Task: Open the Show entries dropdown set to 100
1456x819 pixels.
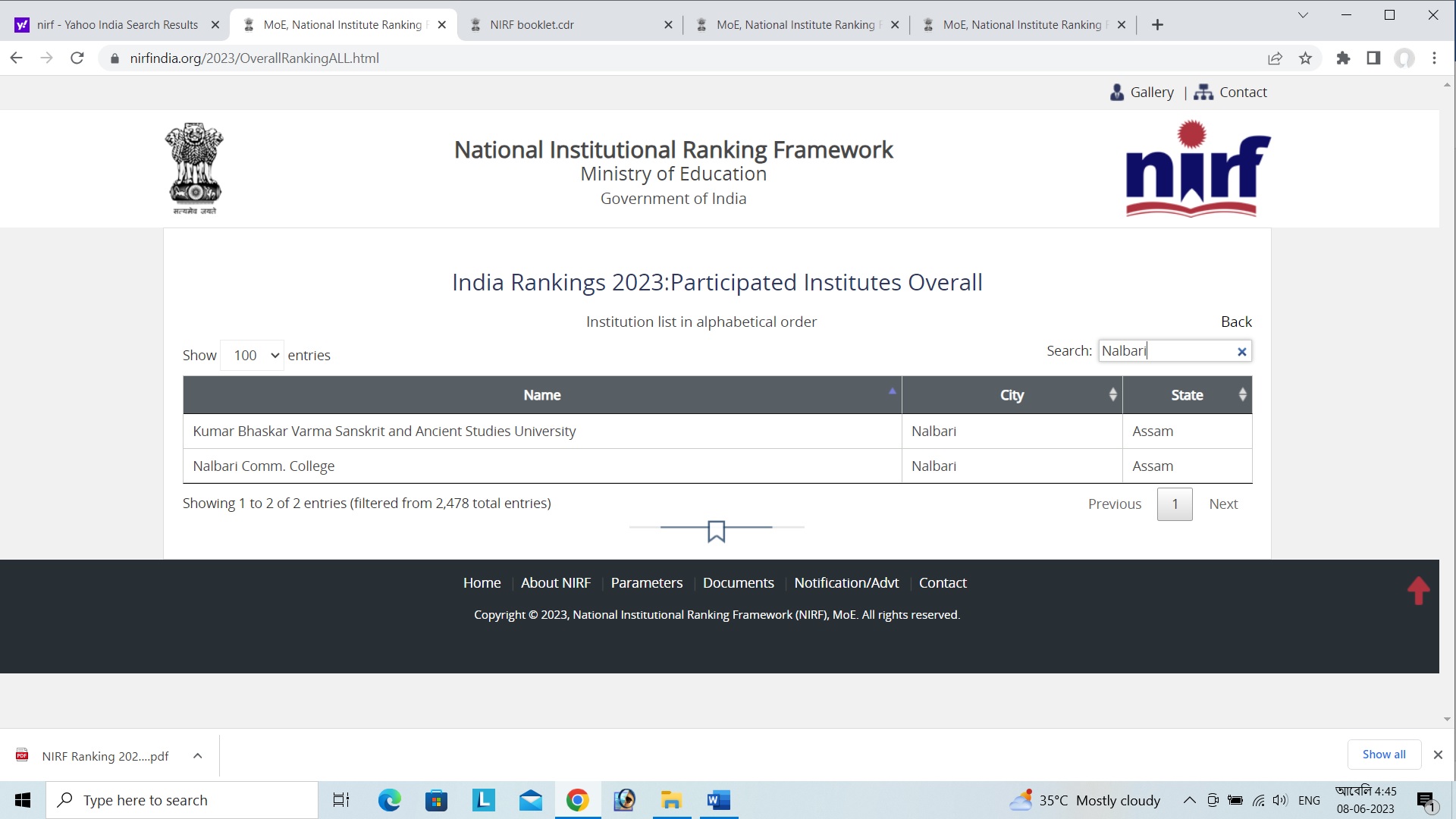Action: 252,356
